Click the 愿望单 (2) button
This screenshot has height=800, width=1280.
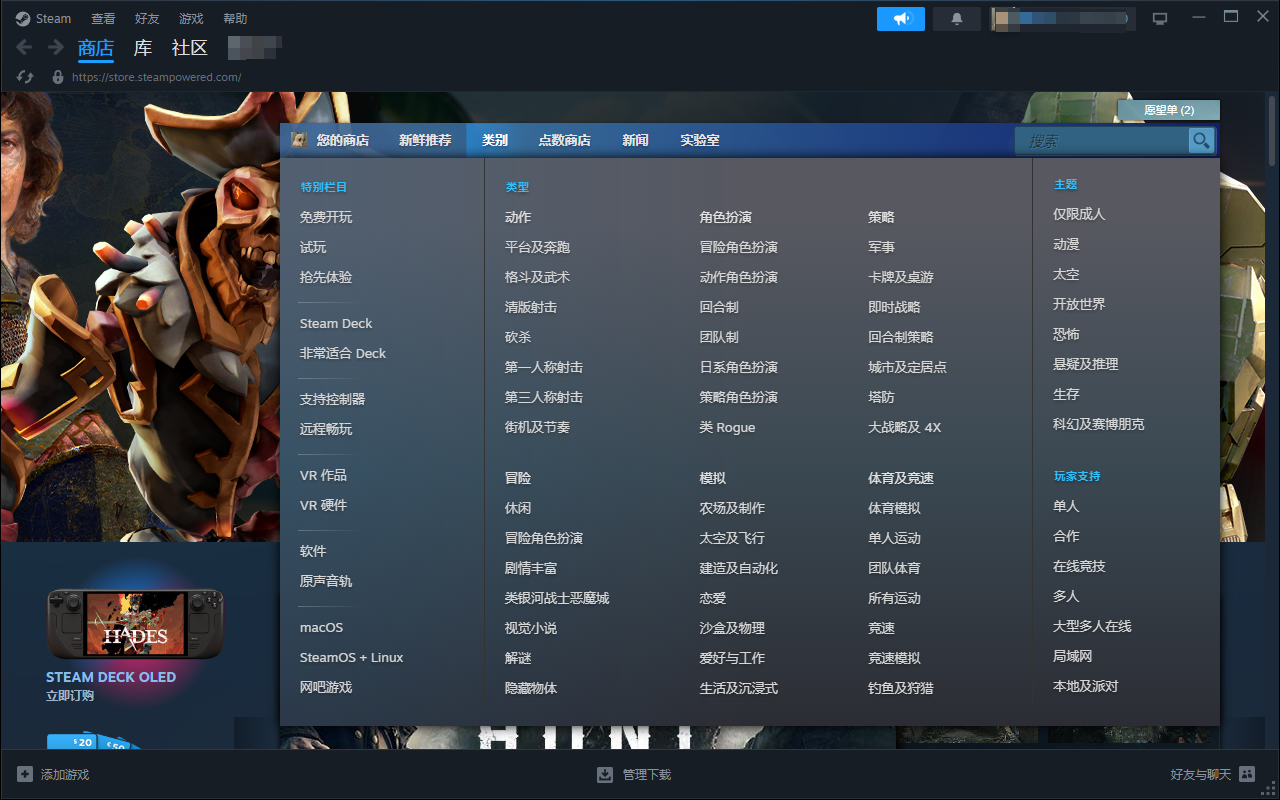tap(1168, 110)
